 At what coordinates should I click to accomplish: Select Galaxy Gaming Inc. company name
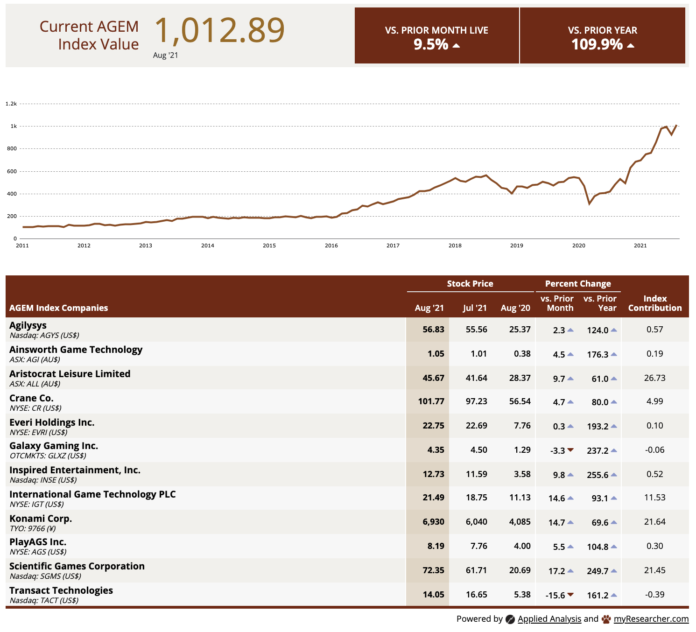[x=53, y=446]
